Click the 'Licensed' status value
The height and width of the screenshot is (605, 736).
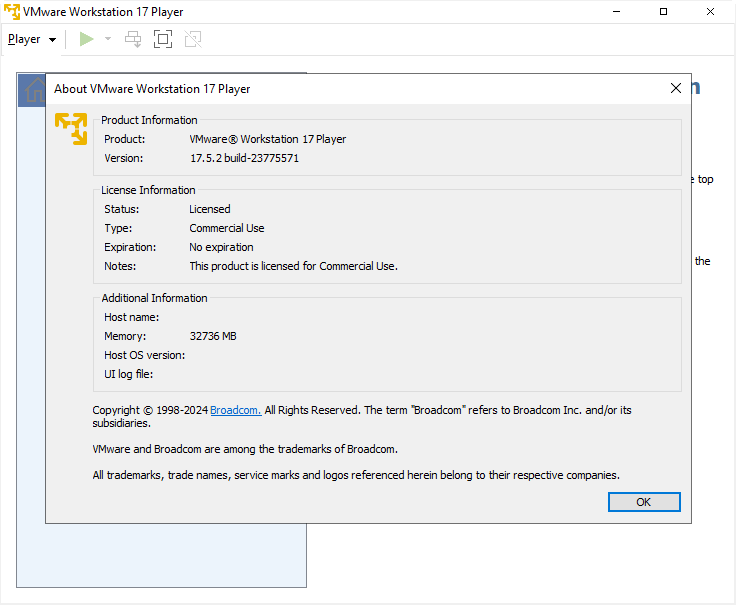coord(210,209)
